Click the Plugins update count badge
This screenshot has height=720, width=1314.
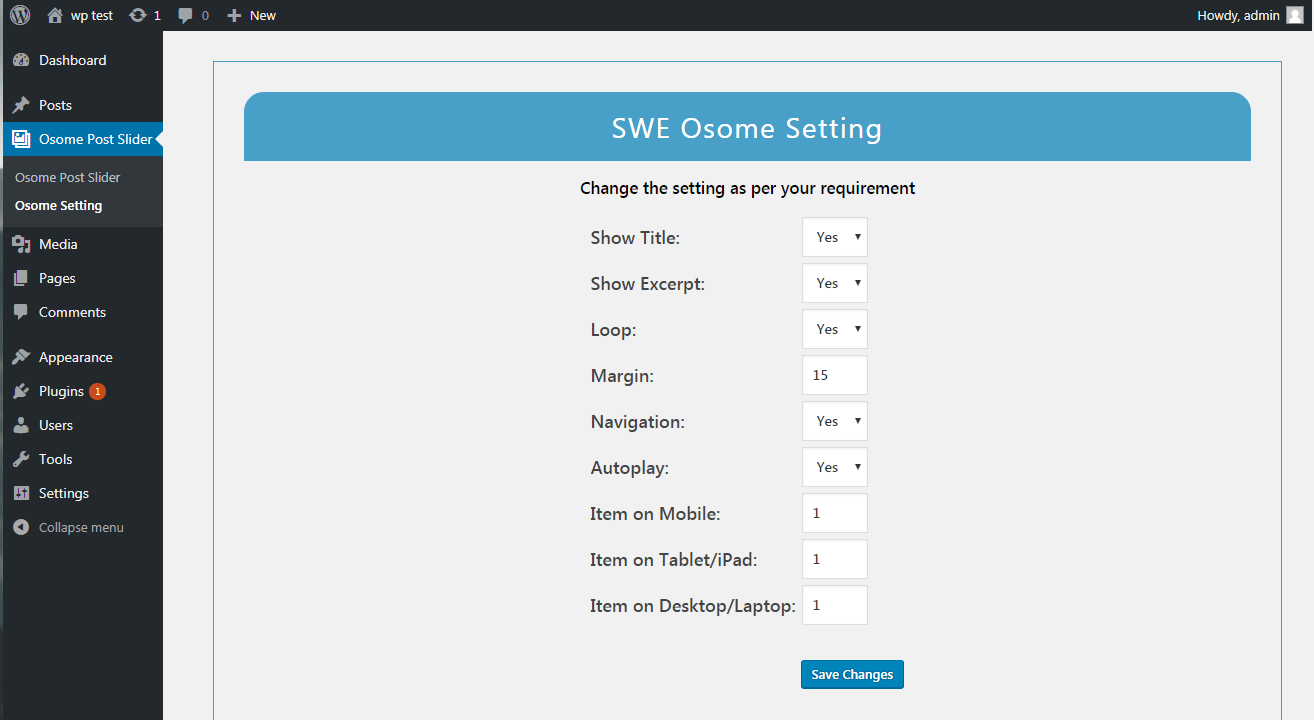pos(97,391)
